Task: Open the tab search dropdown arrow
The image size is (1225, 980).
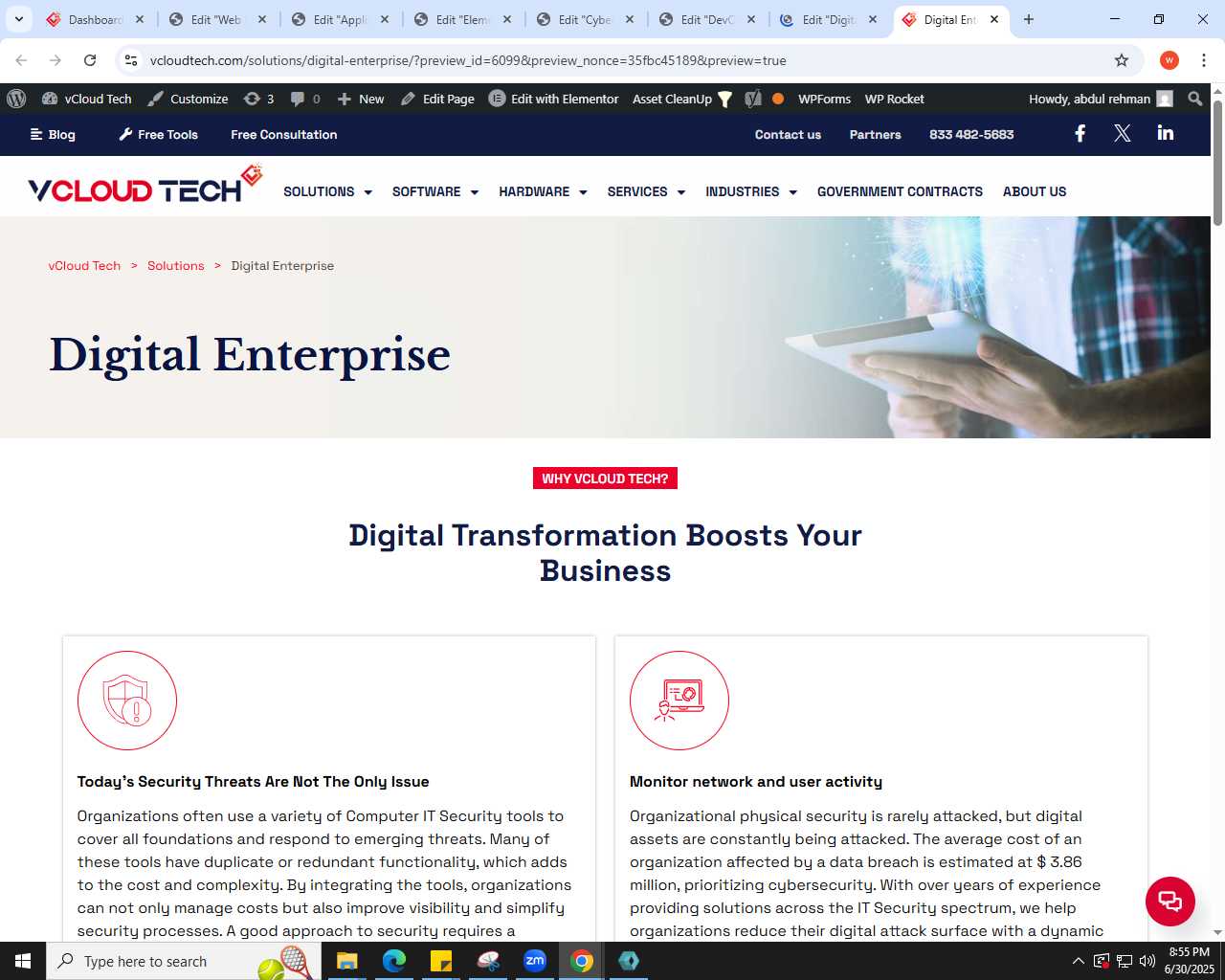Action: coord(19,19)
